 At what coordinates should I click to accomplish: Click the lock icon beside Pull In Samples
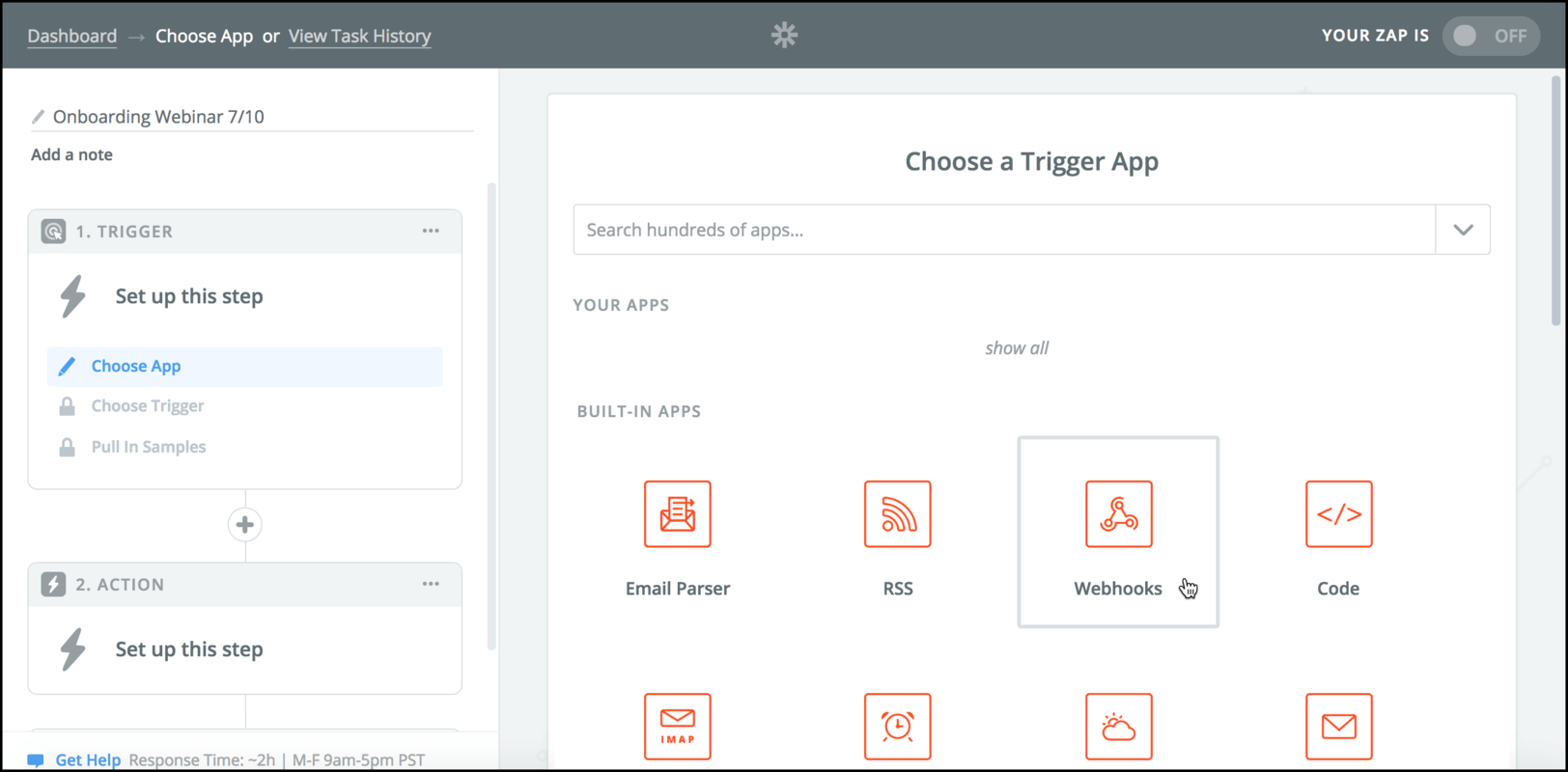click(67, 447)
